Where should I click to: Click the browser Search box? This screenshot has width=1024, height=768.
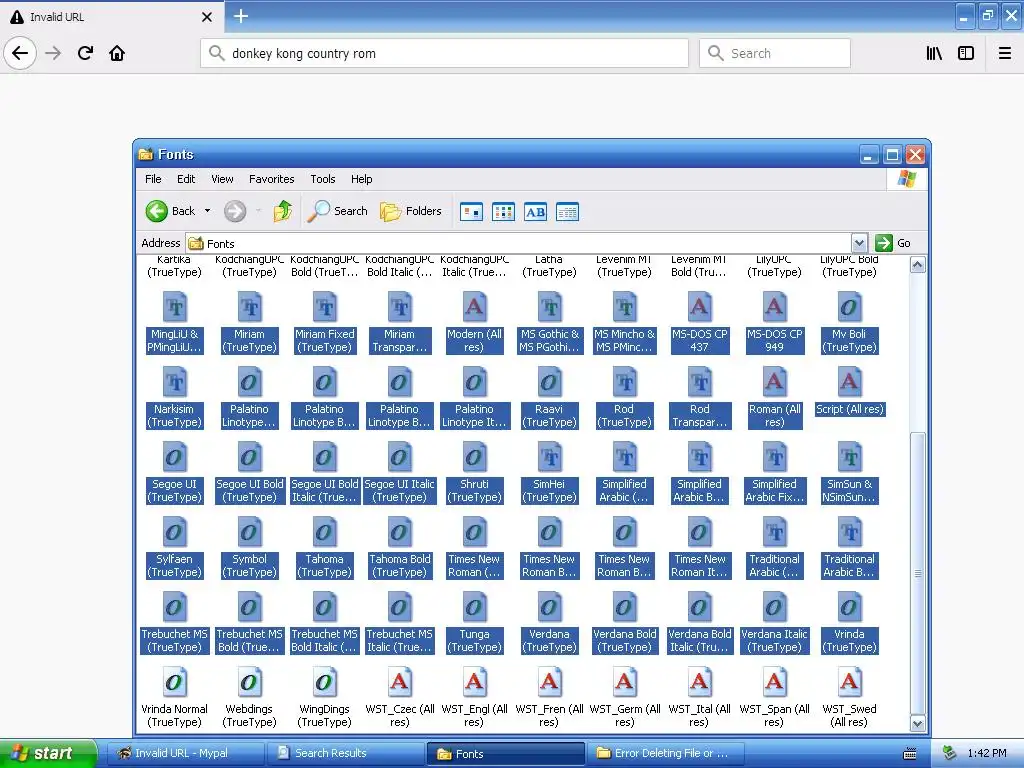(x=775, y=53)
